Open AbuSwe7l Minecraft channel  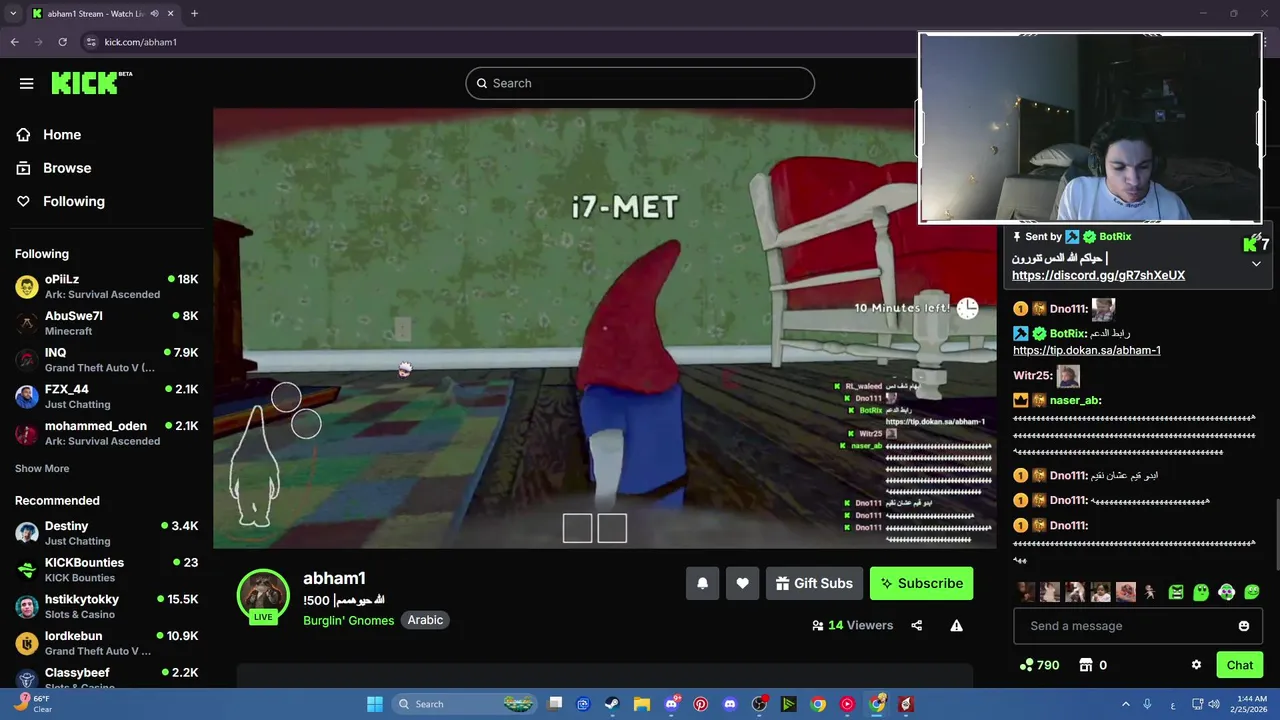click(x=106, y=323)
